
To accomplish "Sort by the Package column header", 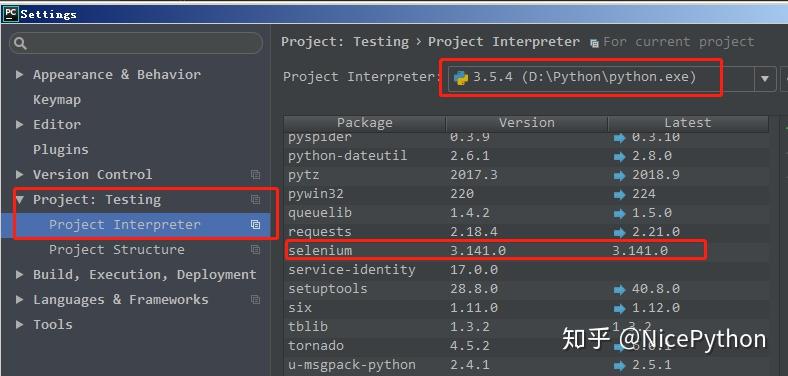I will (364, 123).
